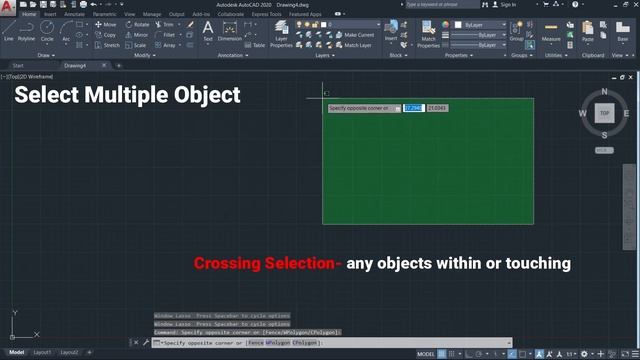
Task: Expand the Utilities panel
Action: [556, 55]
